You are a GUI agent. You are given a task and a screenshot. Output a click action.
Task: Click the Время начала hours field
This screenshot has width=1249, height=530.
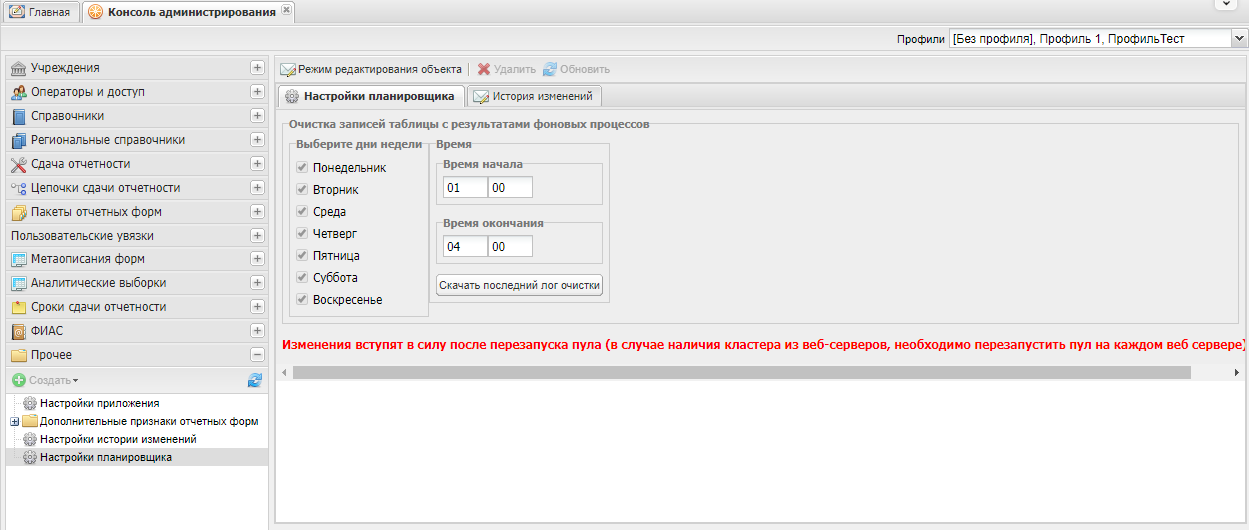pos(464,188)
